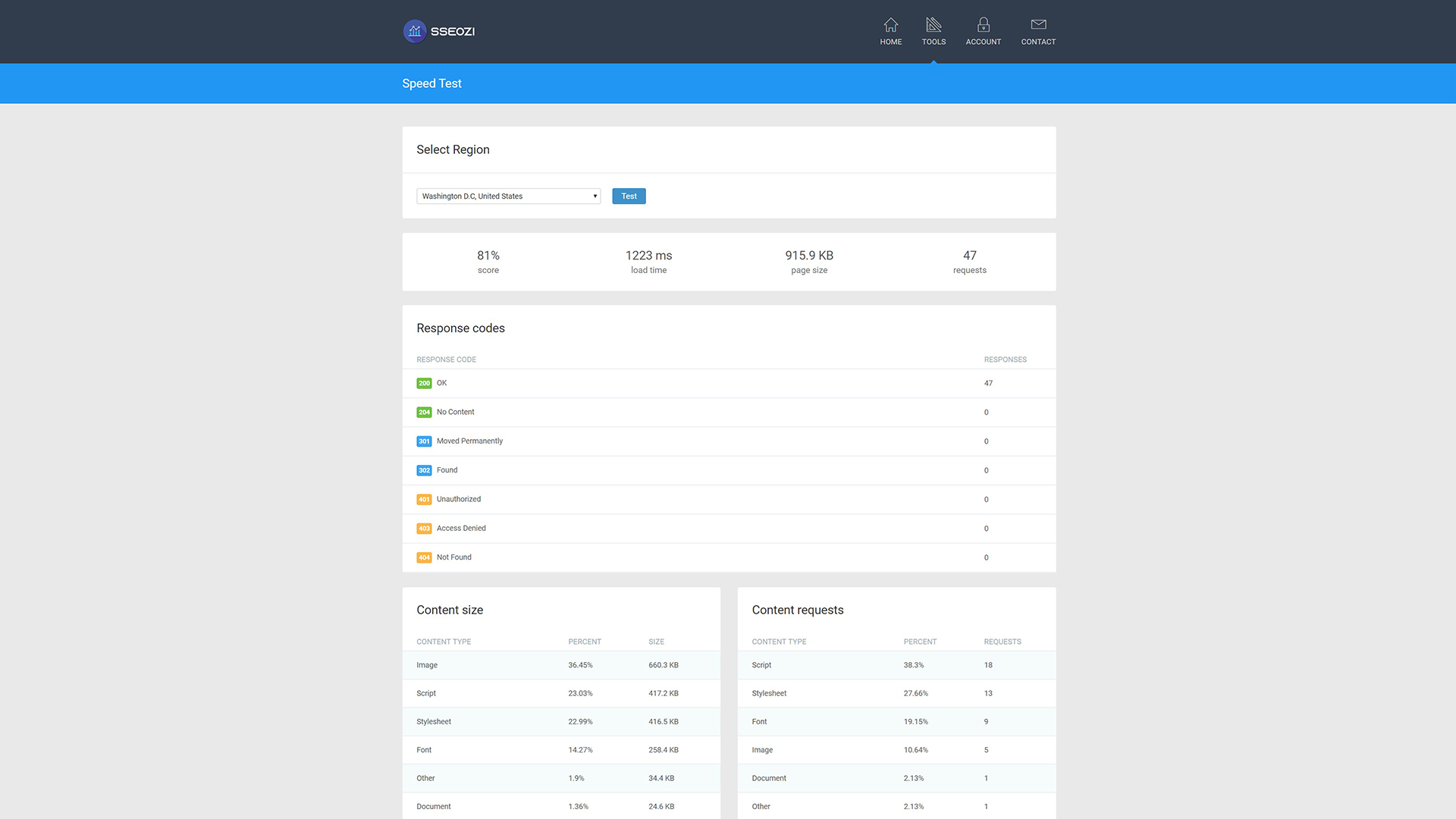Viewport: 1456px width, 819px height.
Task: Click the orange 404 status badge
Action: coord(424,557)
